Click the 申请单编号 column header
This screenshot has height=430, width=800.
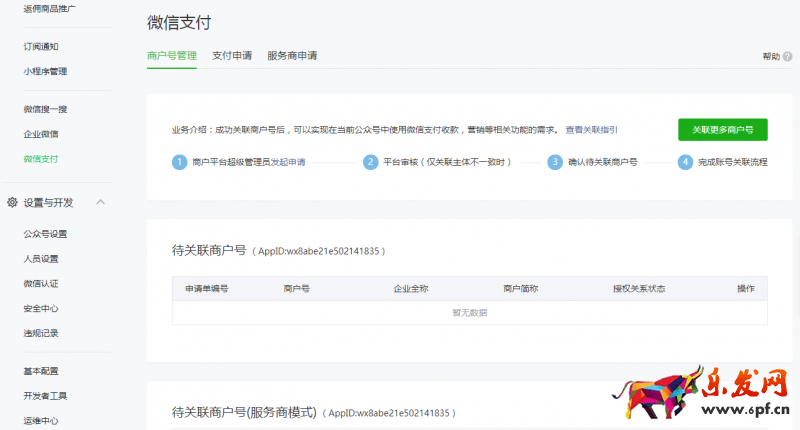207,289
